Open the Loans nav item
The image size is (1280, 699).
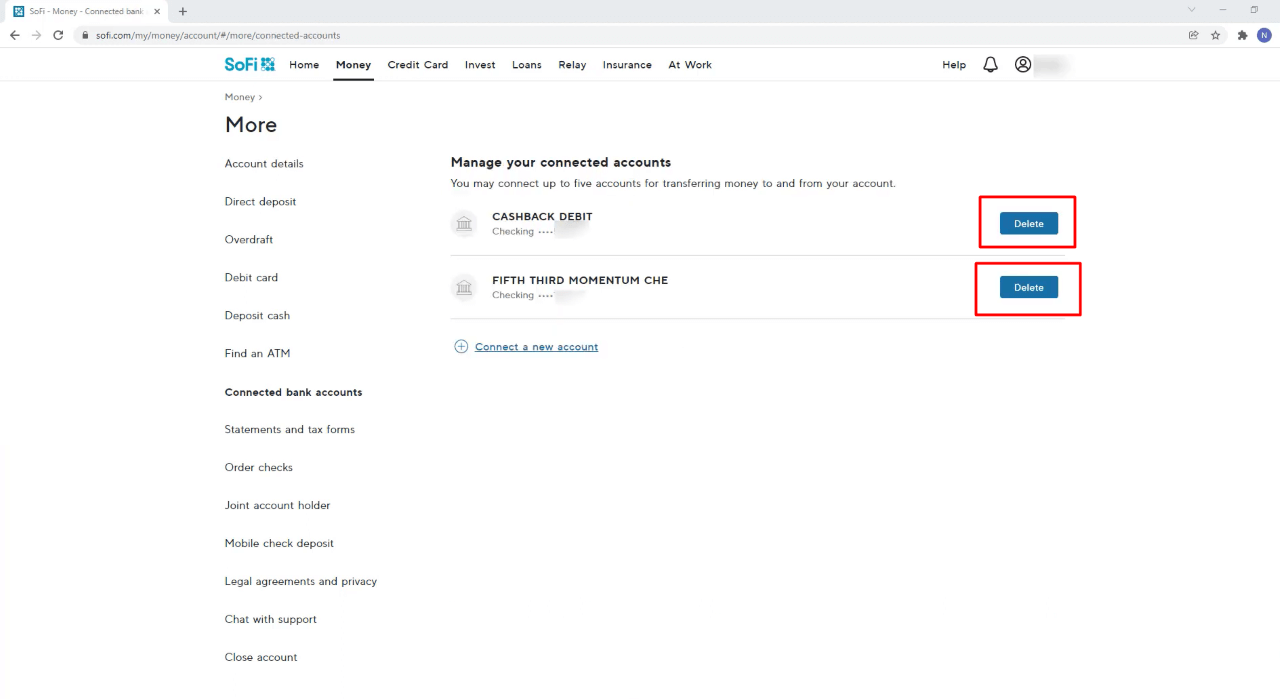[x=527, y=65]
